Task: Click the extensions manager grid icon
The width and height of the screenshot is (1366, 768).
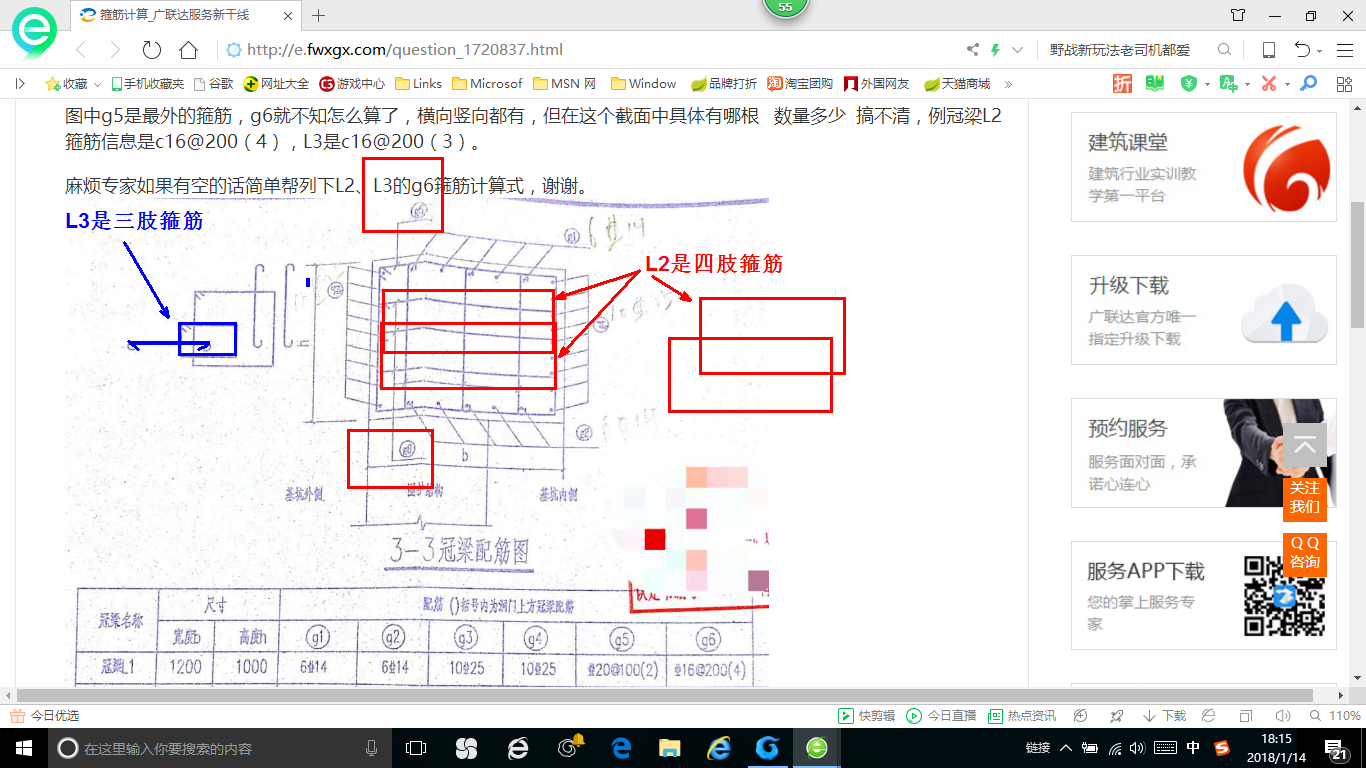Action: click(1342, 84)
